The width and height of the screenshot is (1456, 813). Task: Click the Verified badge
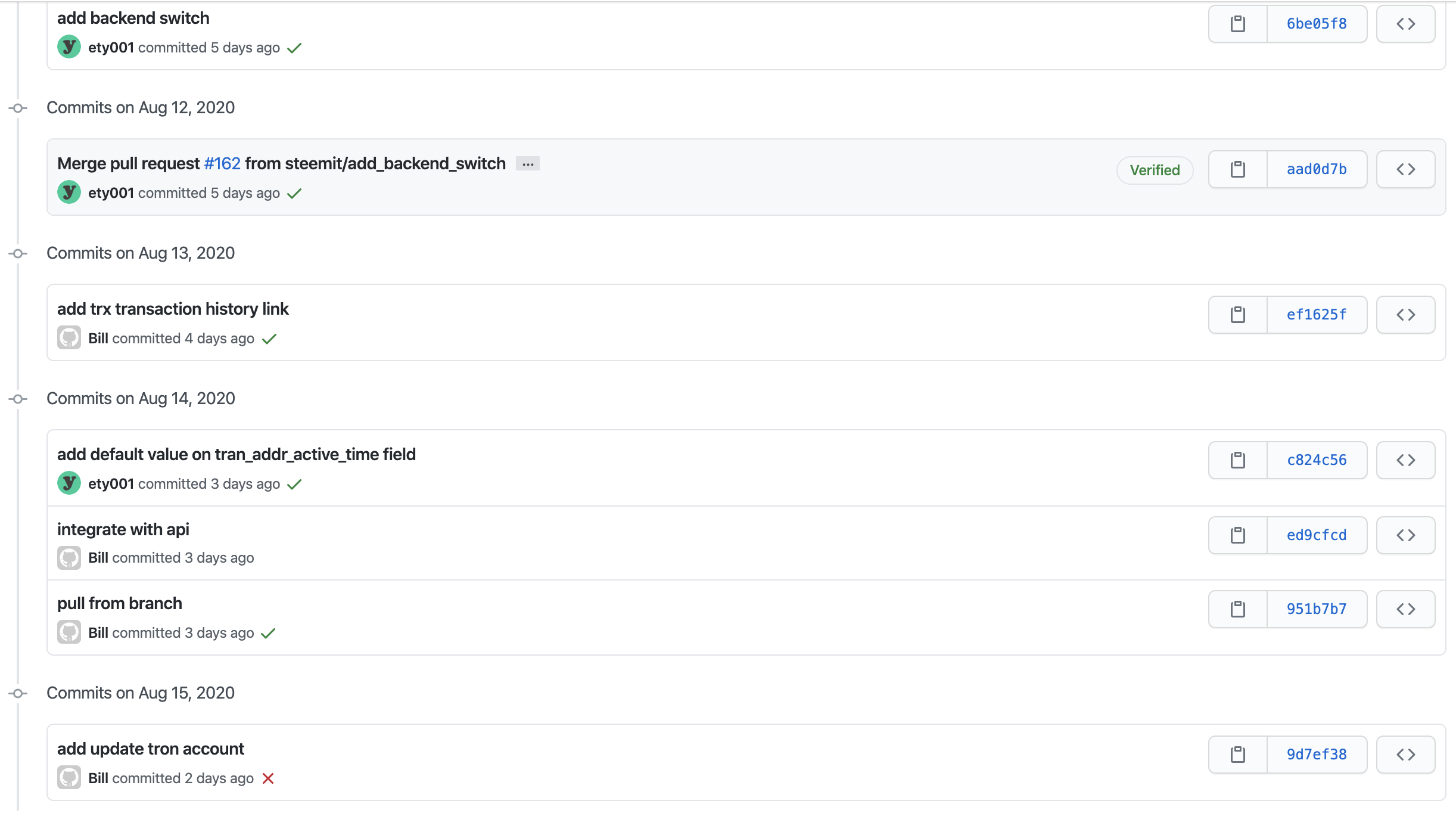pos(1155,170)
